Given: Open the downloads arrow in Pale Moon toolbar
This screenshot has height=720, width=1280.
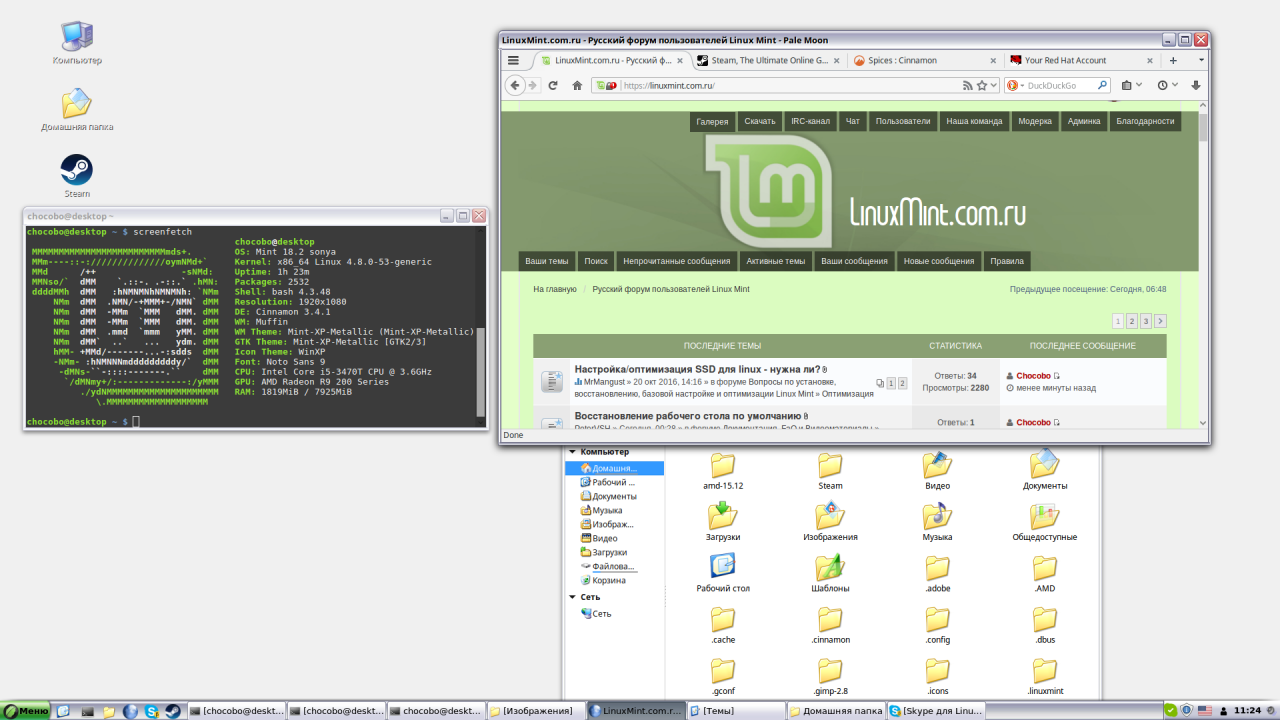Looking at the screenshot, I should tap(1196, 86).
